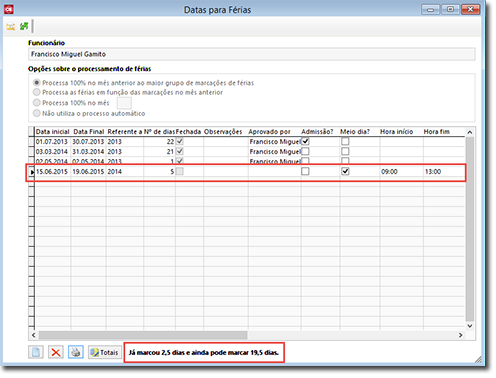496x378 pixels.
Task: Click the Hora fim value 13:00
Action: [x=444, y=172]
